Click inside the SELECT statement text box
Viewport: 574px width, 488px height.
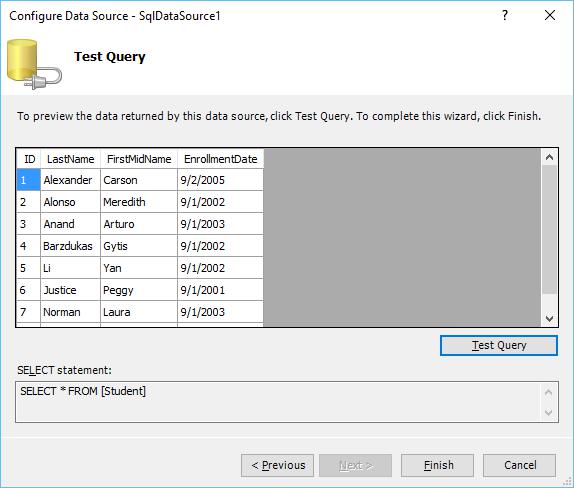coord(278,402)
